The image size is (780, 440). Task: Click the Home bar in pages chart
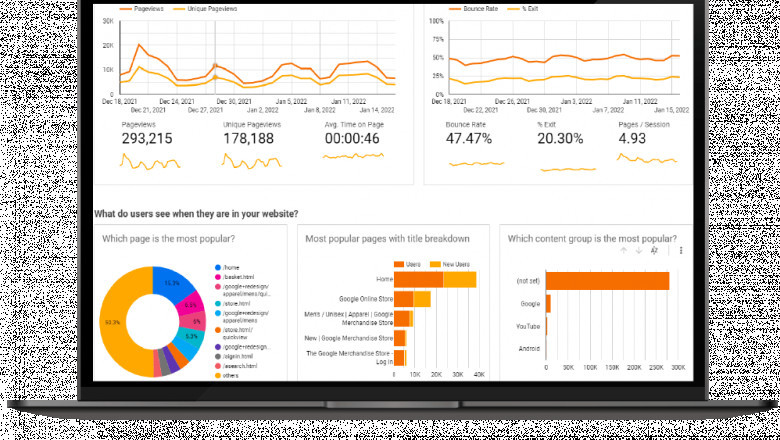pos(418,280)
